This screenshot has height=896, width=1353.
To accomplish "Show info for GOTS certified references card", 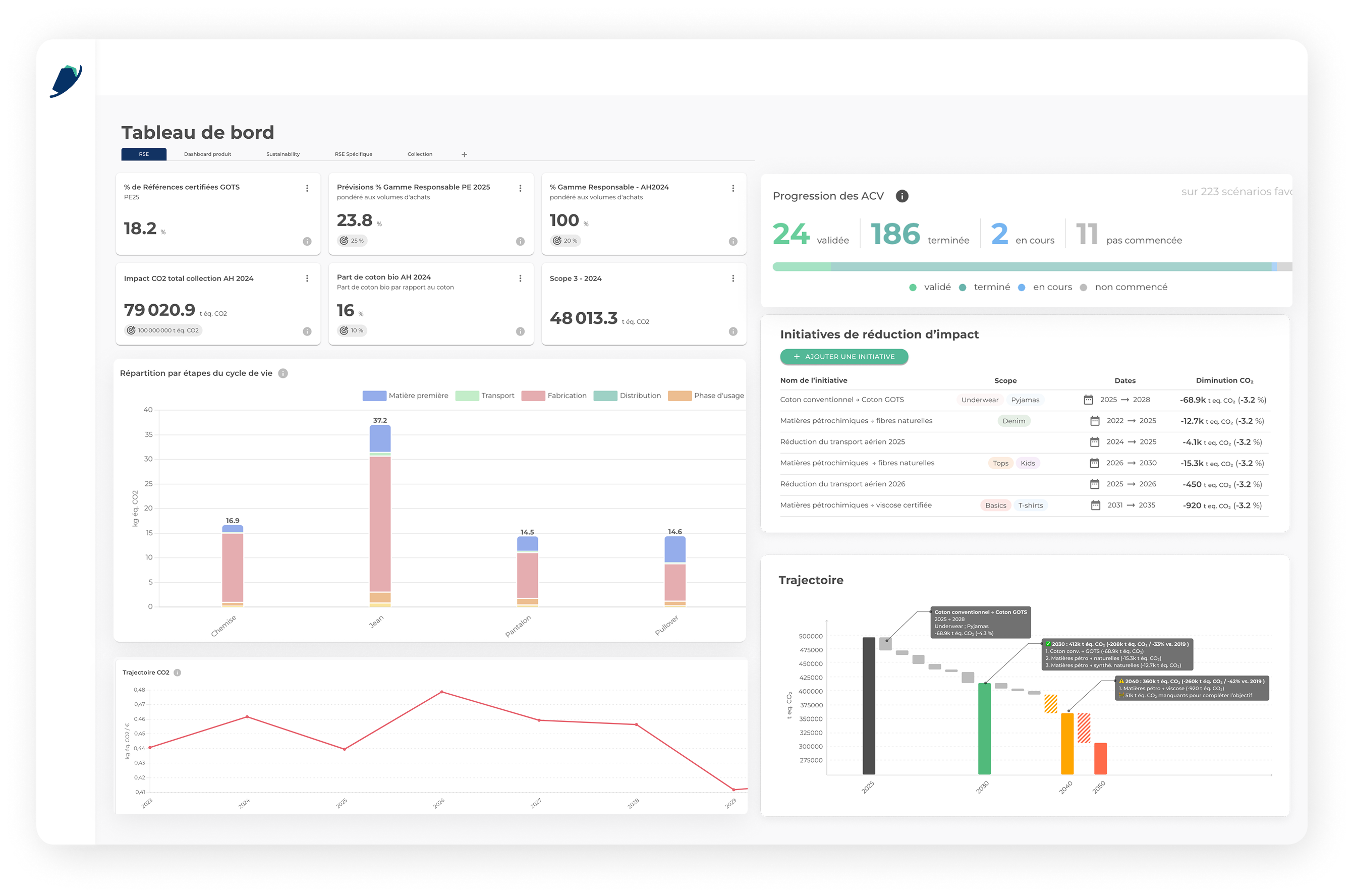I will pyautogui.click(x=307, y=242).
